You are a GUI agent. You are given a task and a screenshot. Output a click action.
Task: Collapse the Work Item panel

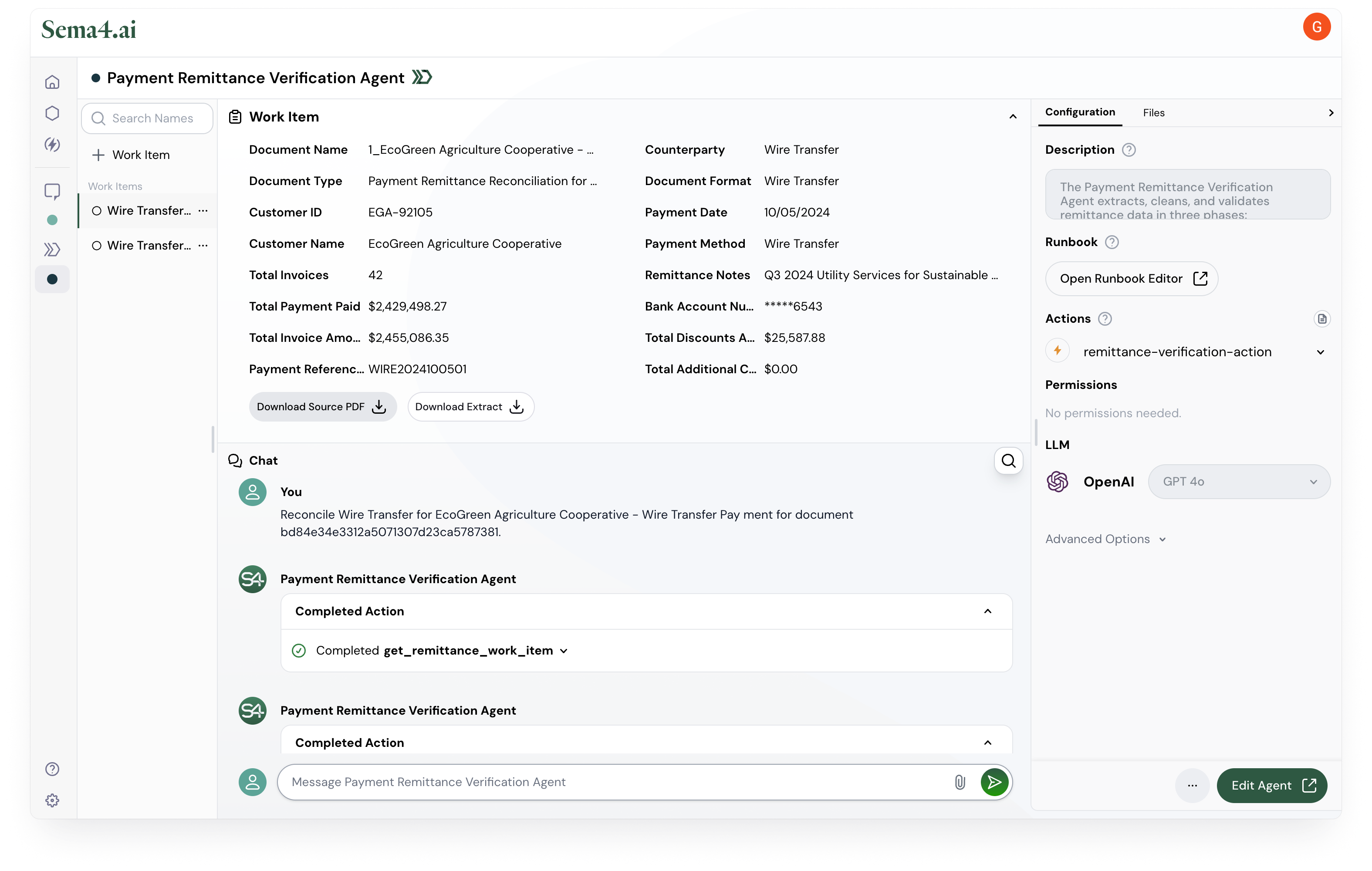pos(1013,117)
